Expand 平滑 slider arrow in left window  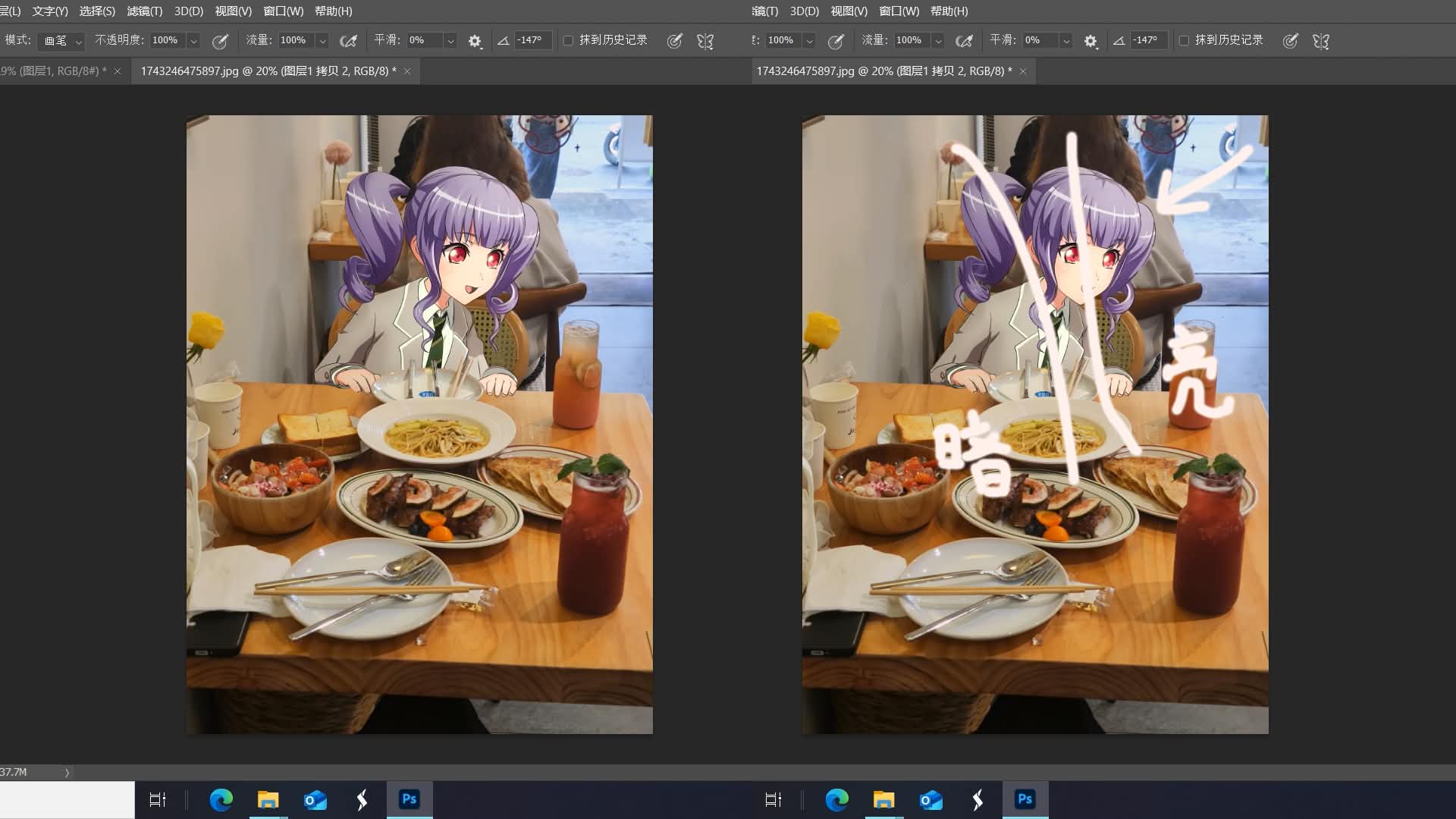[450, 41]
